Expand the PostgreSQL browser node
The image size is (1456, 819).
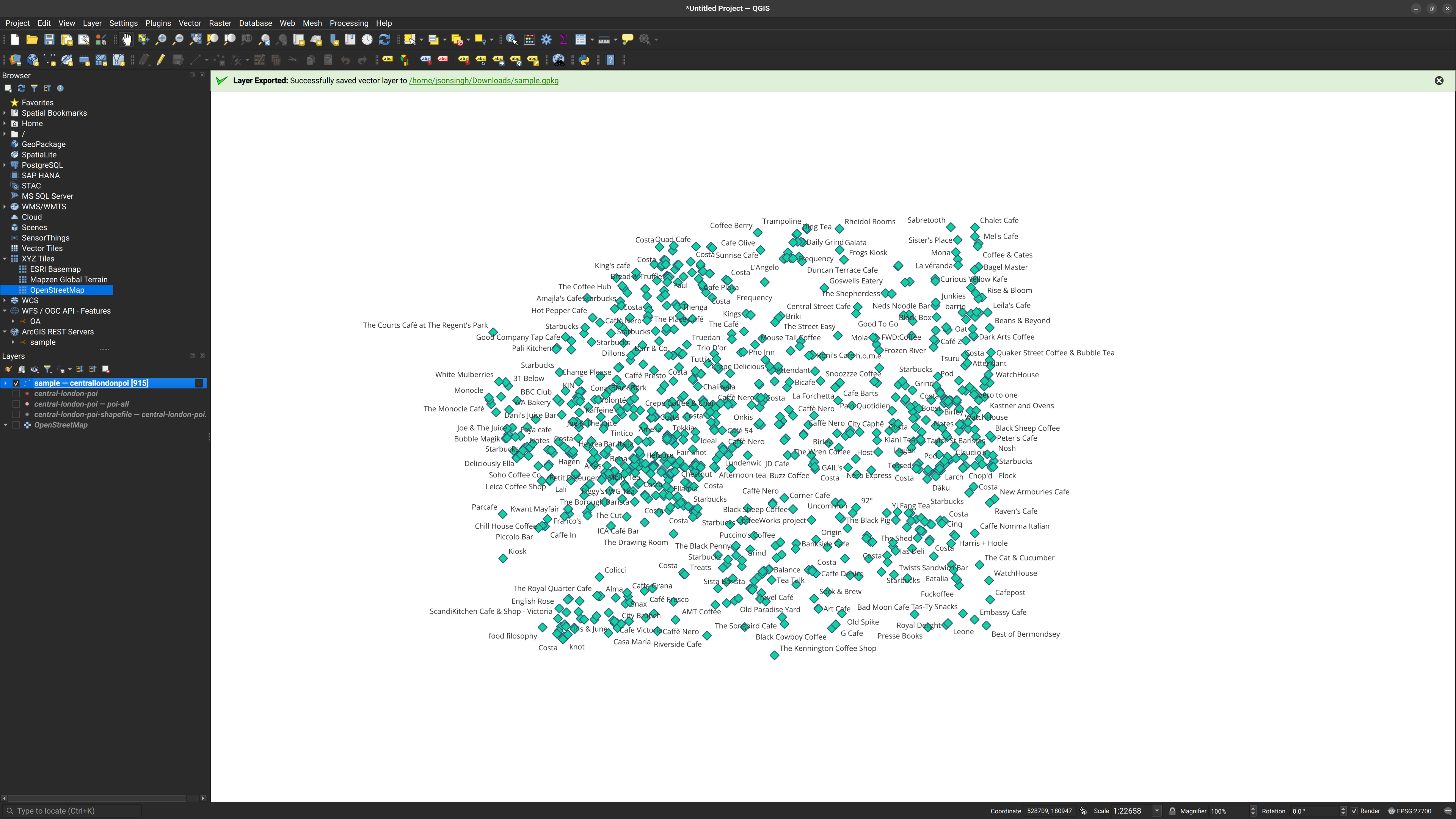(x=5, y=165)
